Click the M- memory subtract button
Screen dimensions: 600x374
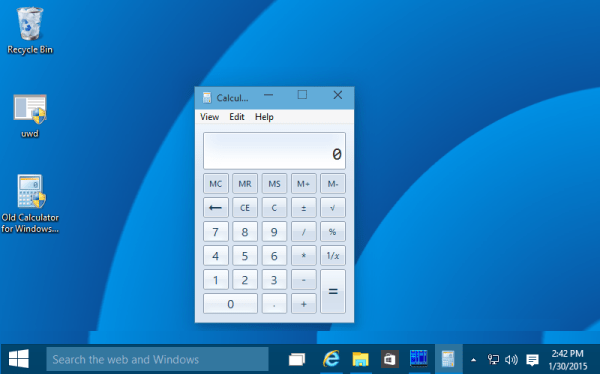coord(333,184)
